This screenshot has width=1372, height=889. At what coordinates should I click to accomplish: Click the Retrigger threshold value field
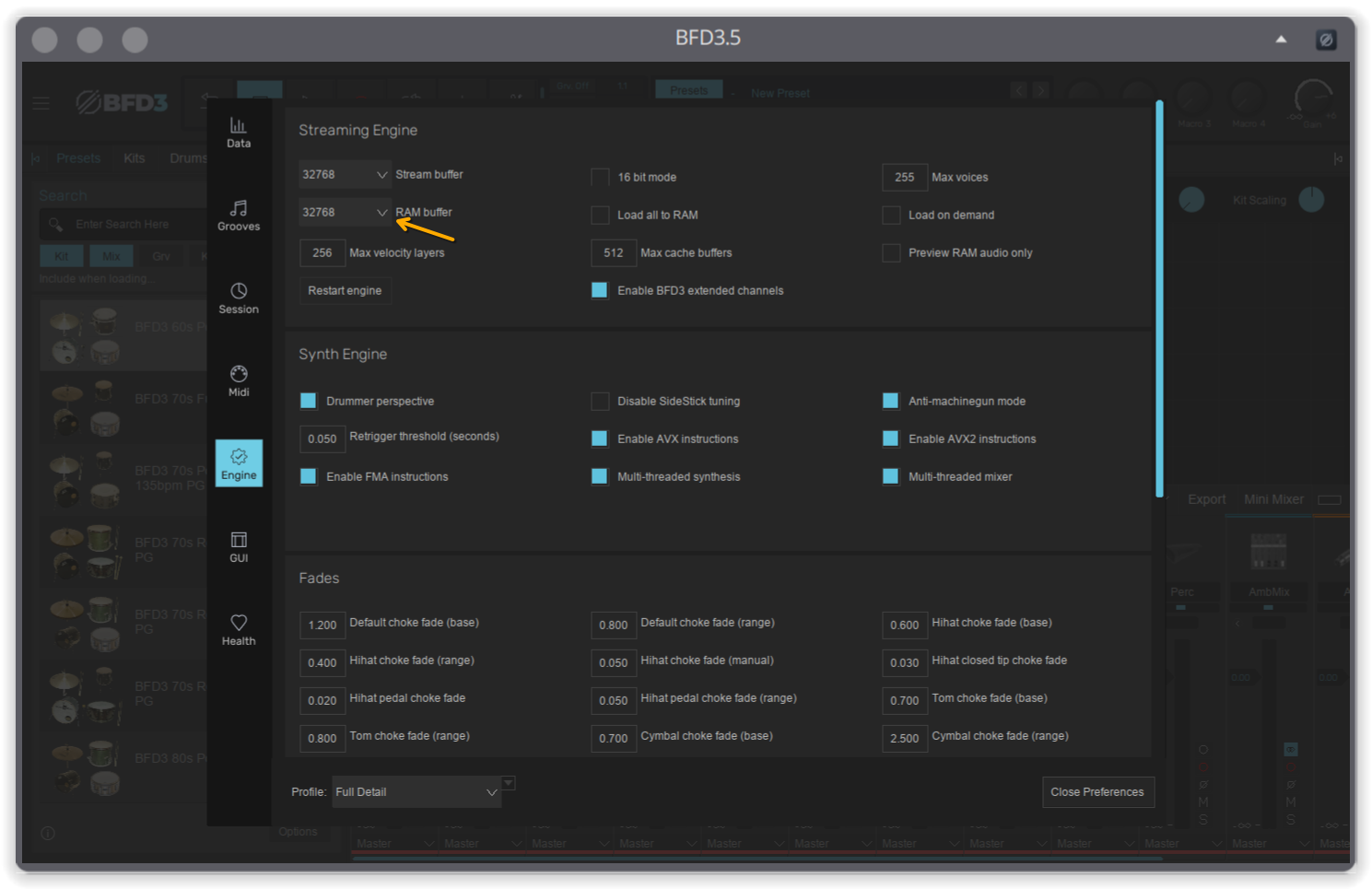click(322, 439)
